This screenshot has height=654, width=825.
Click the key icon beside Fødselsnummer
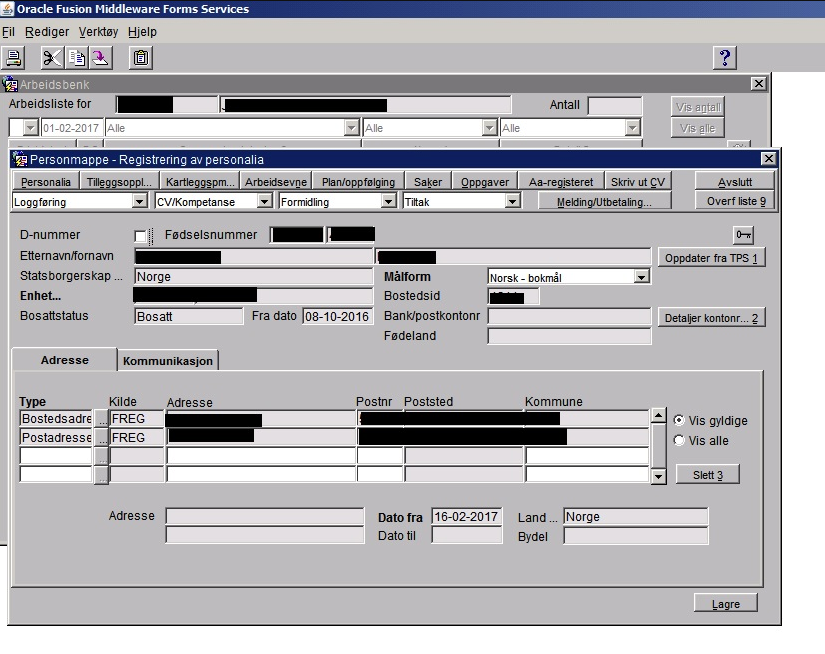click(x=743, y=235)
